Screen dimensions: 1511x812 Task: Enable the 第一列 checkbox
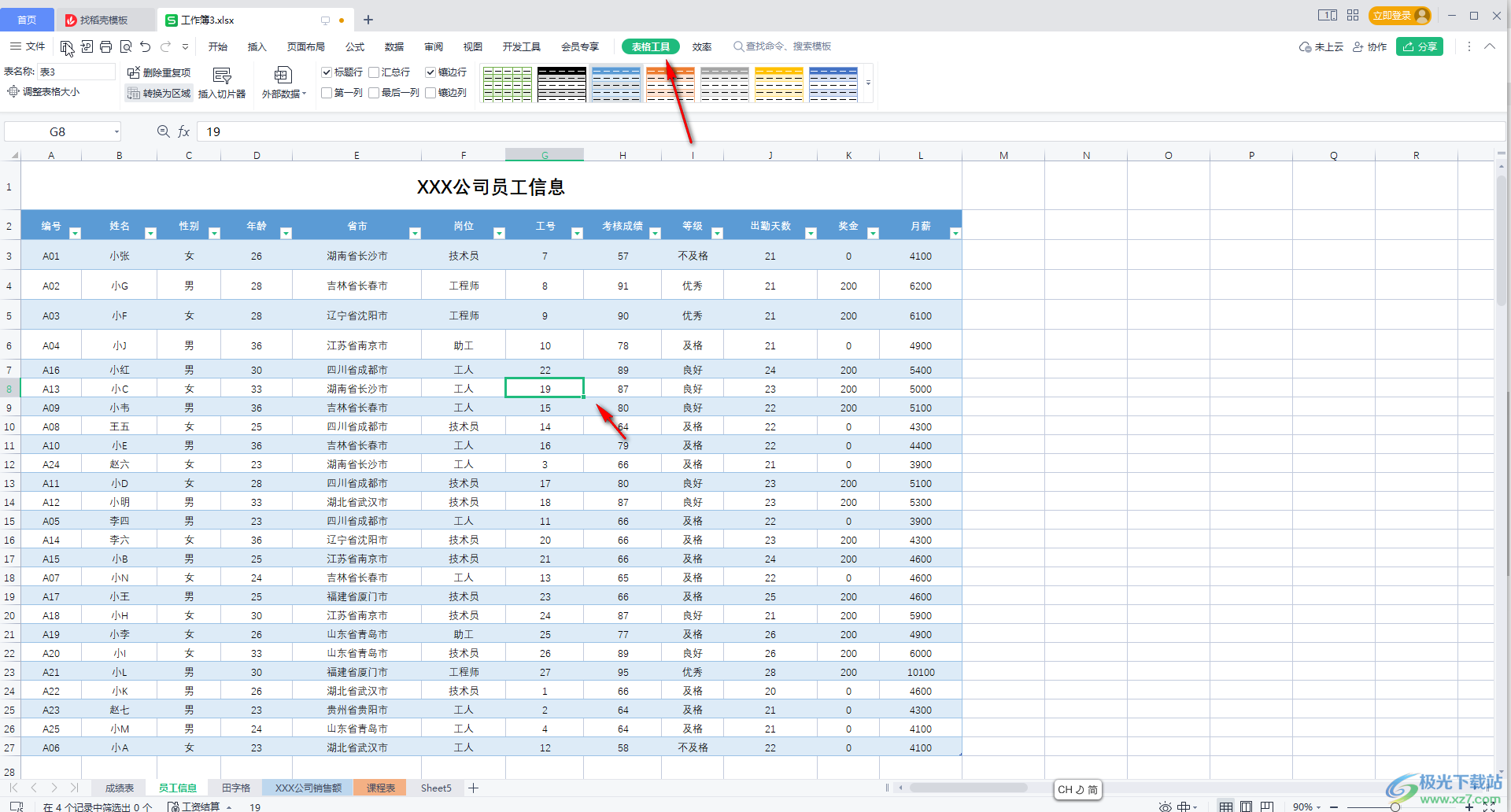pyautogui.click(x=327, y=93)
